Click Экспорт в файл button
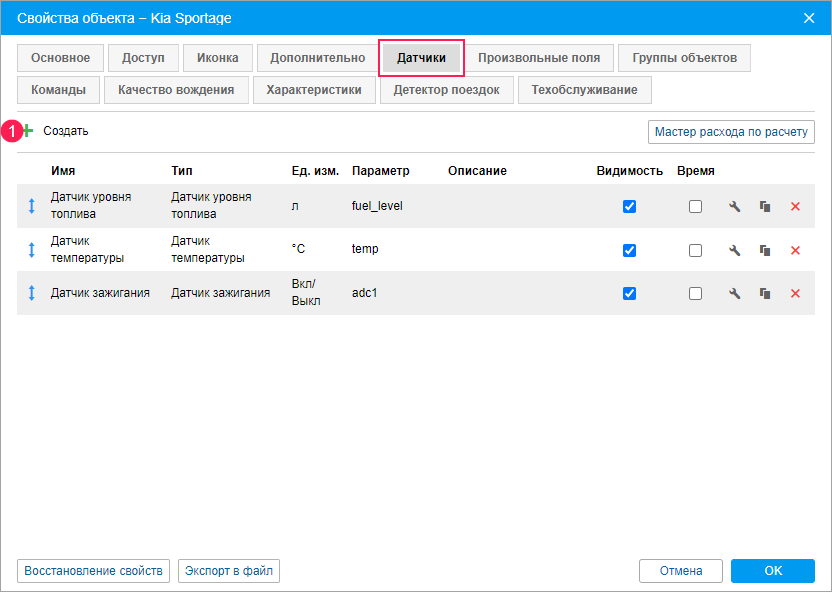 (x=229, y=571)
